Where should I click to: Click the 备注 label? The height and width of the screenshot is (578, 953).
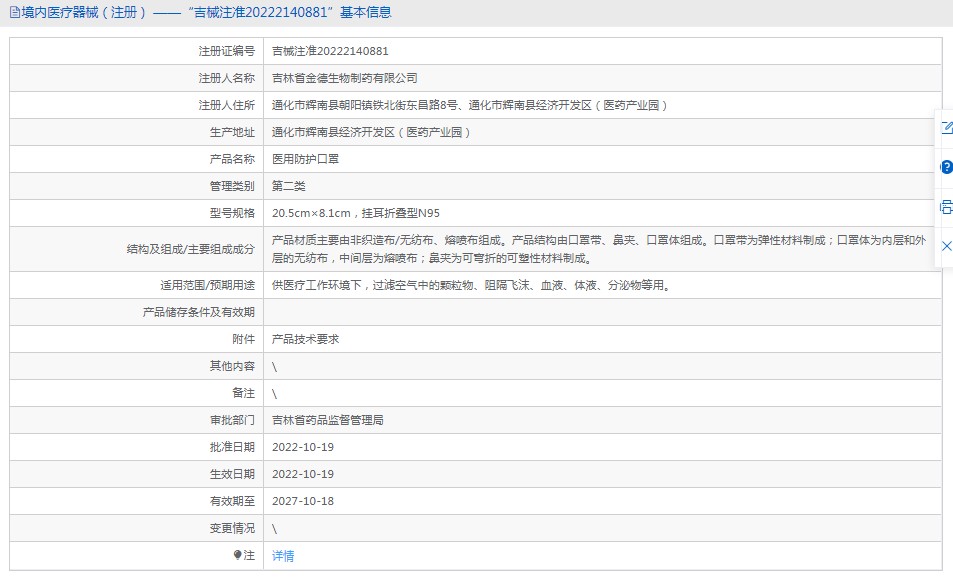(244, 393)
